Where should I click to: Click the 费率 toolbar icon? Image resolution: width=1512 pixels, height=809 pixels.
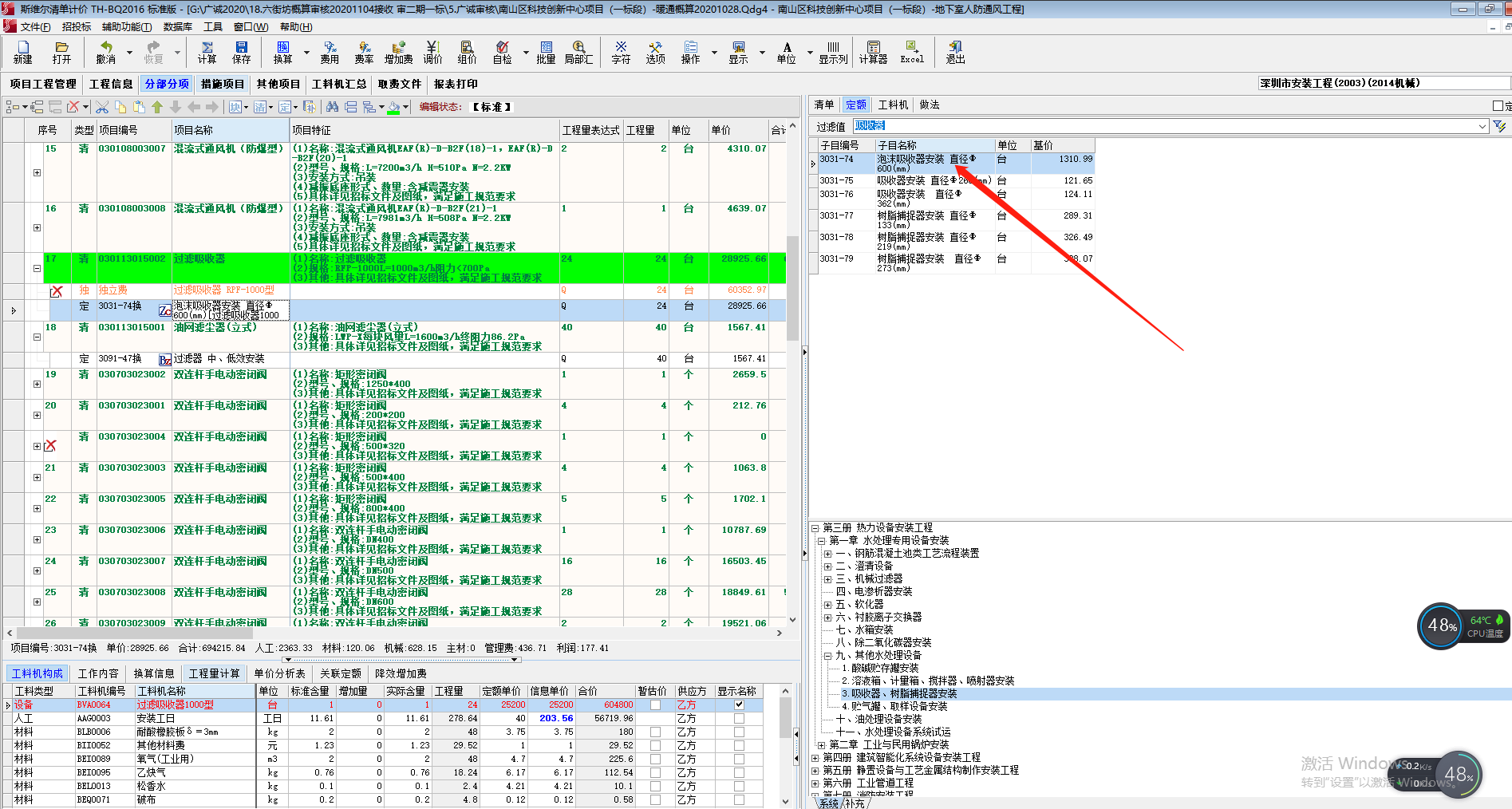(x=364, y=53)
